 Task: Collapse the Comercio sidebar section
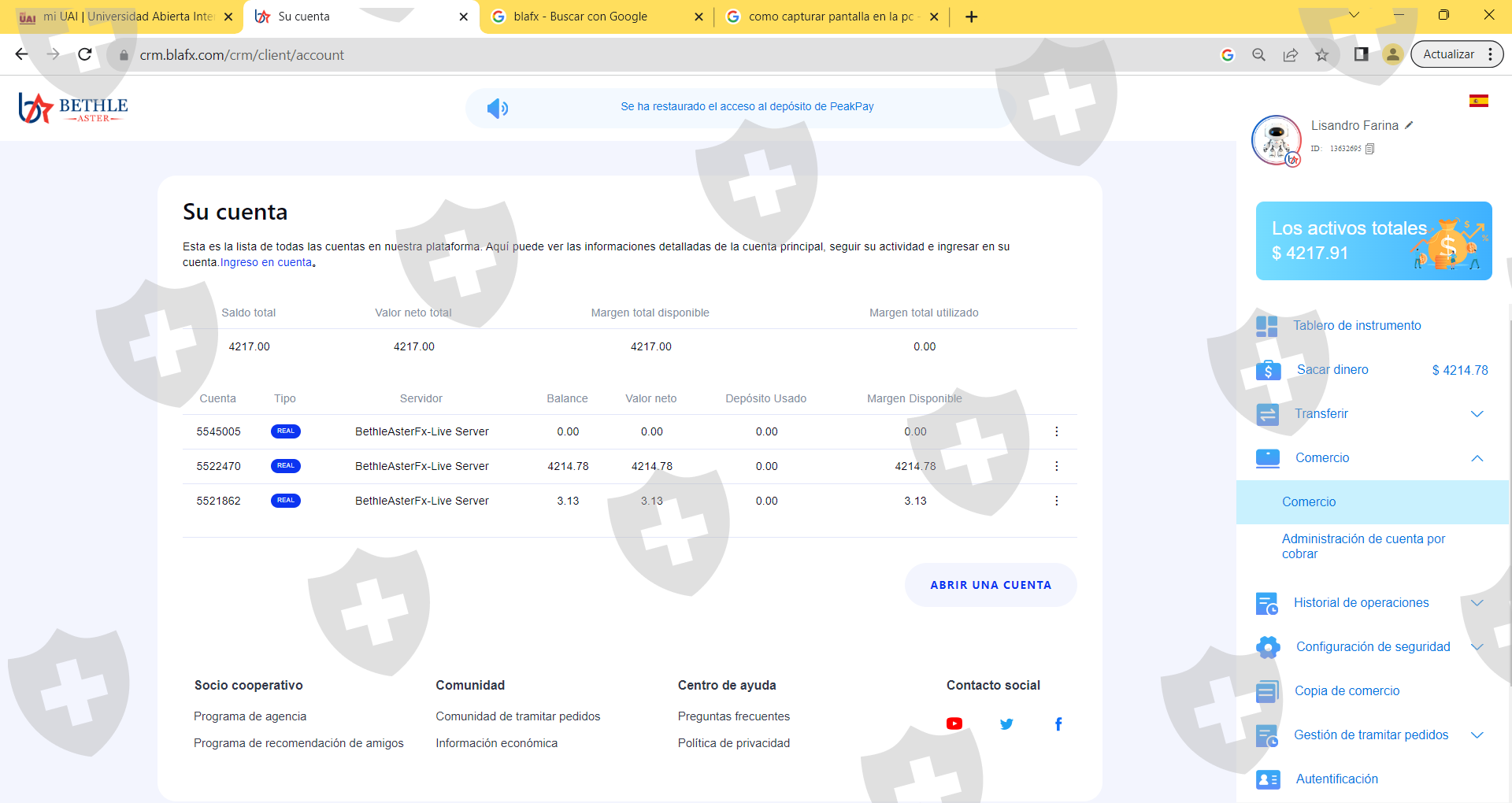point(1477,458)
